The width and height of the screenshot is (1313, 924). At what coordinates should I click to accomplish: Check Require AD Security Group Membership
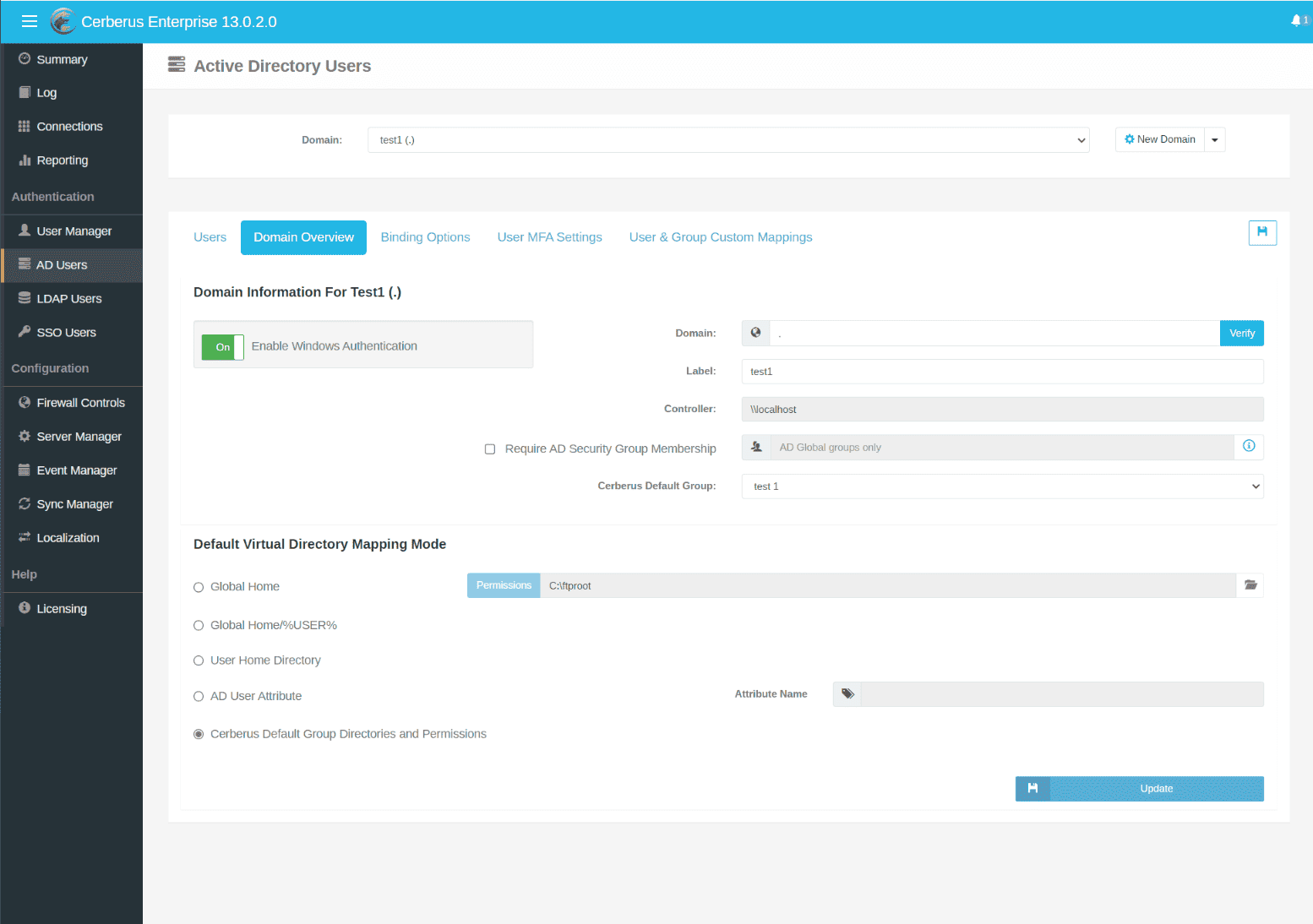coord(490,449)
